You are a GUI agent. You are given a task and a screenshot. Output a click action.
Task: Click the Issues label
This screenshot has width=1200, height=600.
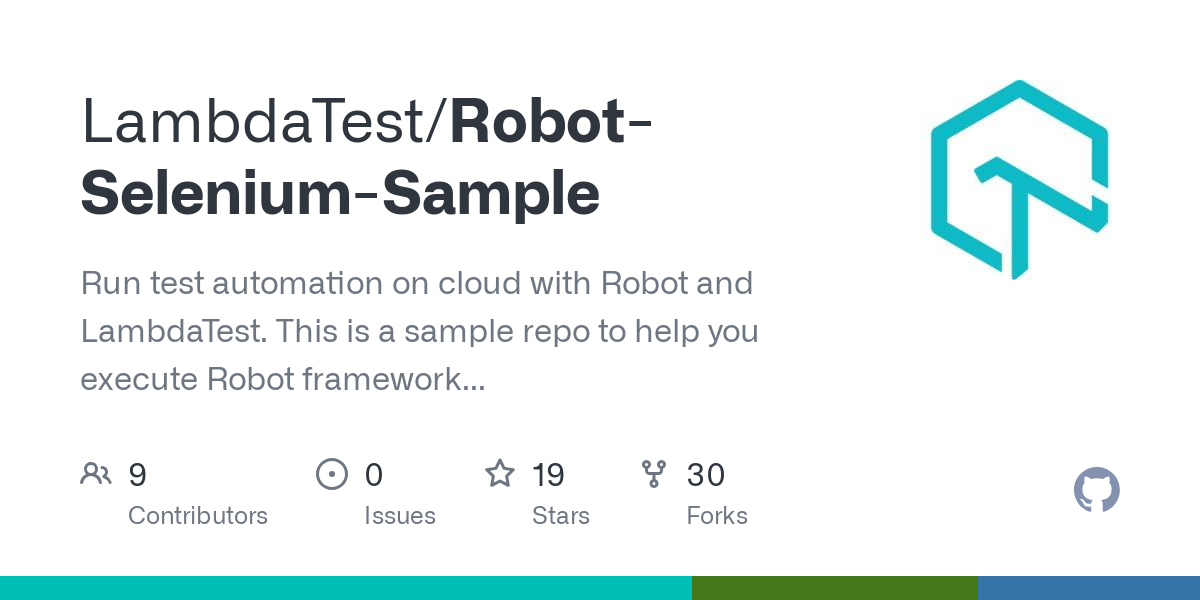[400, 516]
